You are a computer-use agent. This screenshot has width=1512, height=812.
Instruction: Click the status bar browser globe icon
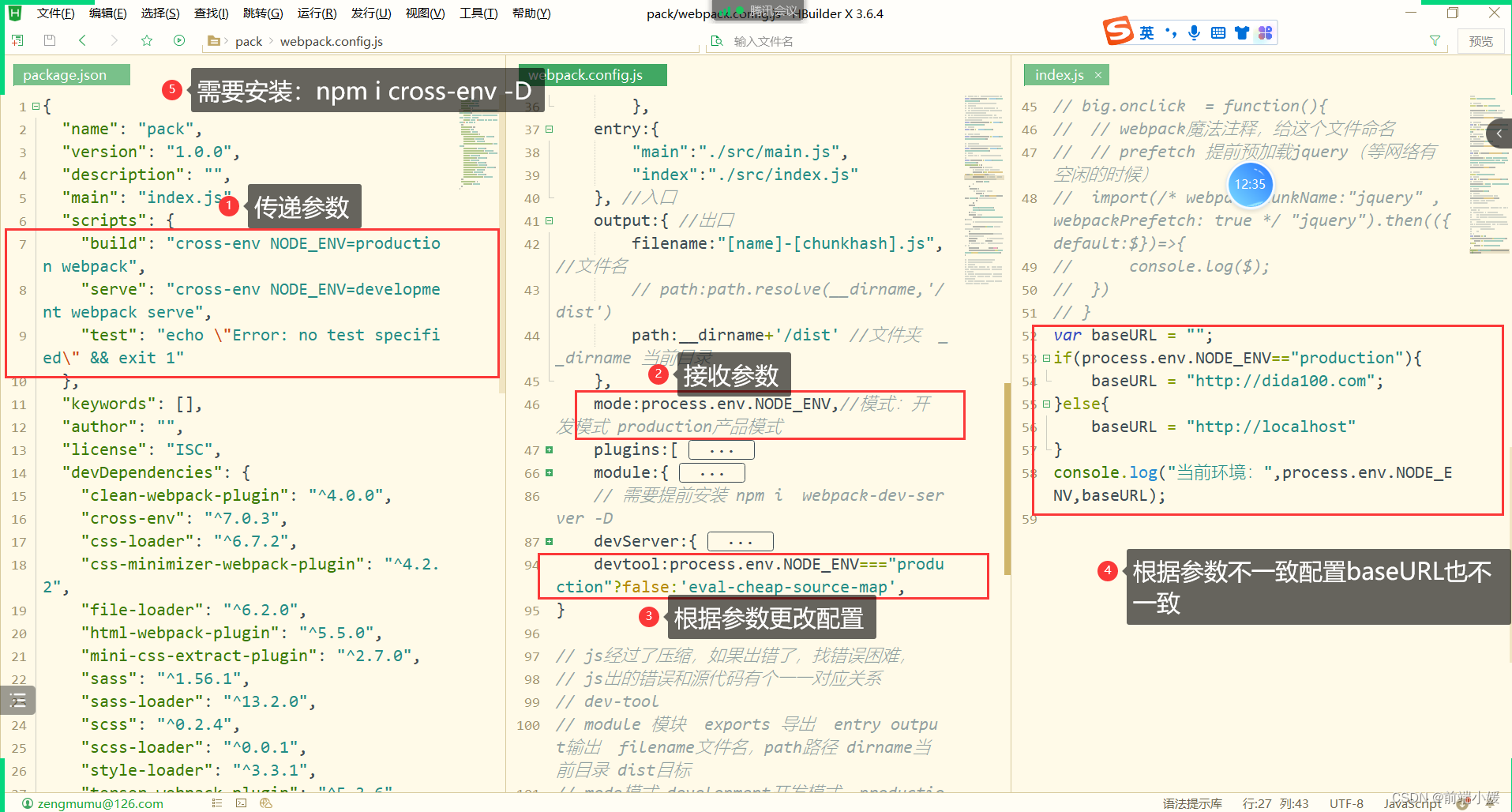266,803
